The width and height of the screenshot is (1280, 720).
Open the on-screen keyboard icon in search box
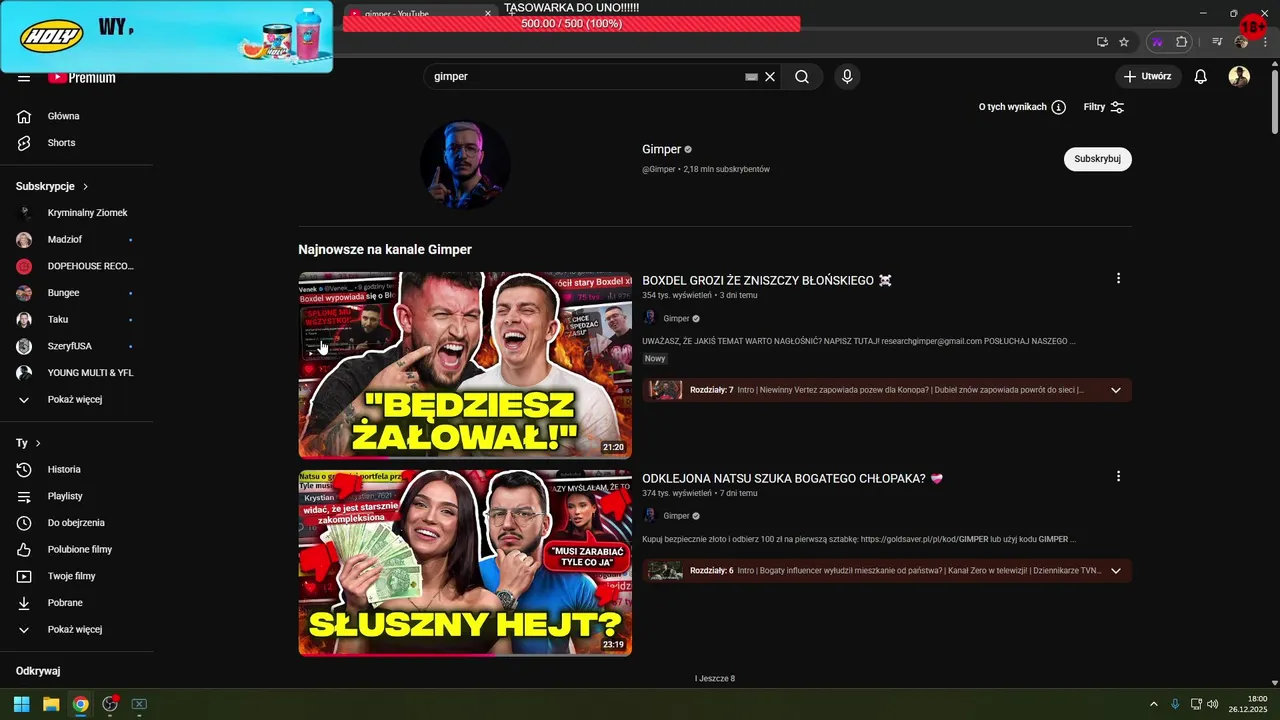[751, 76]
